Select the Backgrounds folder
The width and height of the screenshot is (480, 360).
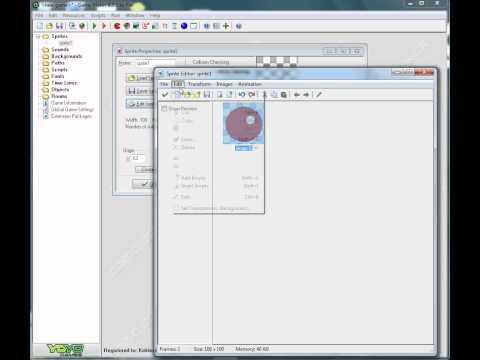point(67,56)
